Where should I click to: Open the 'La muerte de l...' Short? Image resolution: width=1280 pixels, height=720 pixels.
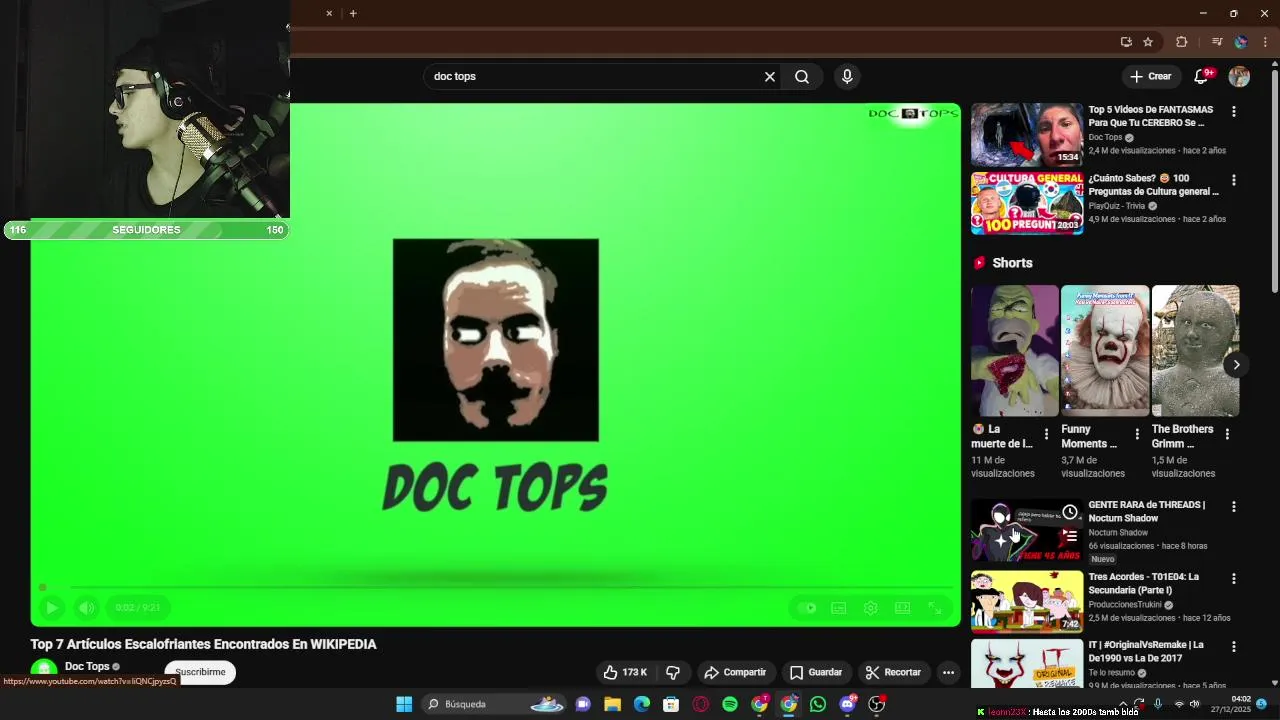coord(1014,351)
